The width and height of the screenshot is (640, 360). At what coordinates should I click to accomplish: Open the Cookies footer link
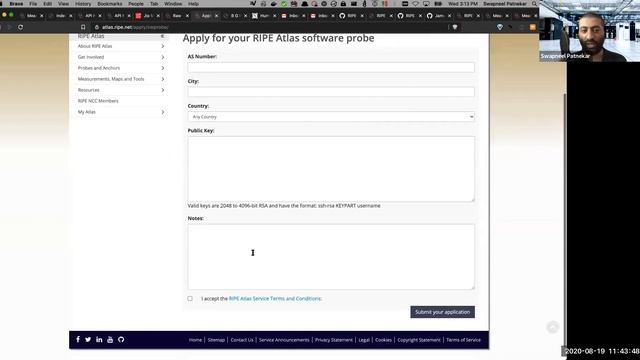click(383, 340)
